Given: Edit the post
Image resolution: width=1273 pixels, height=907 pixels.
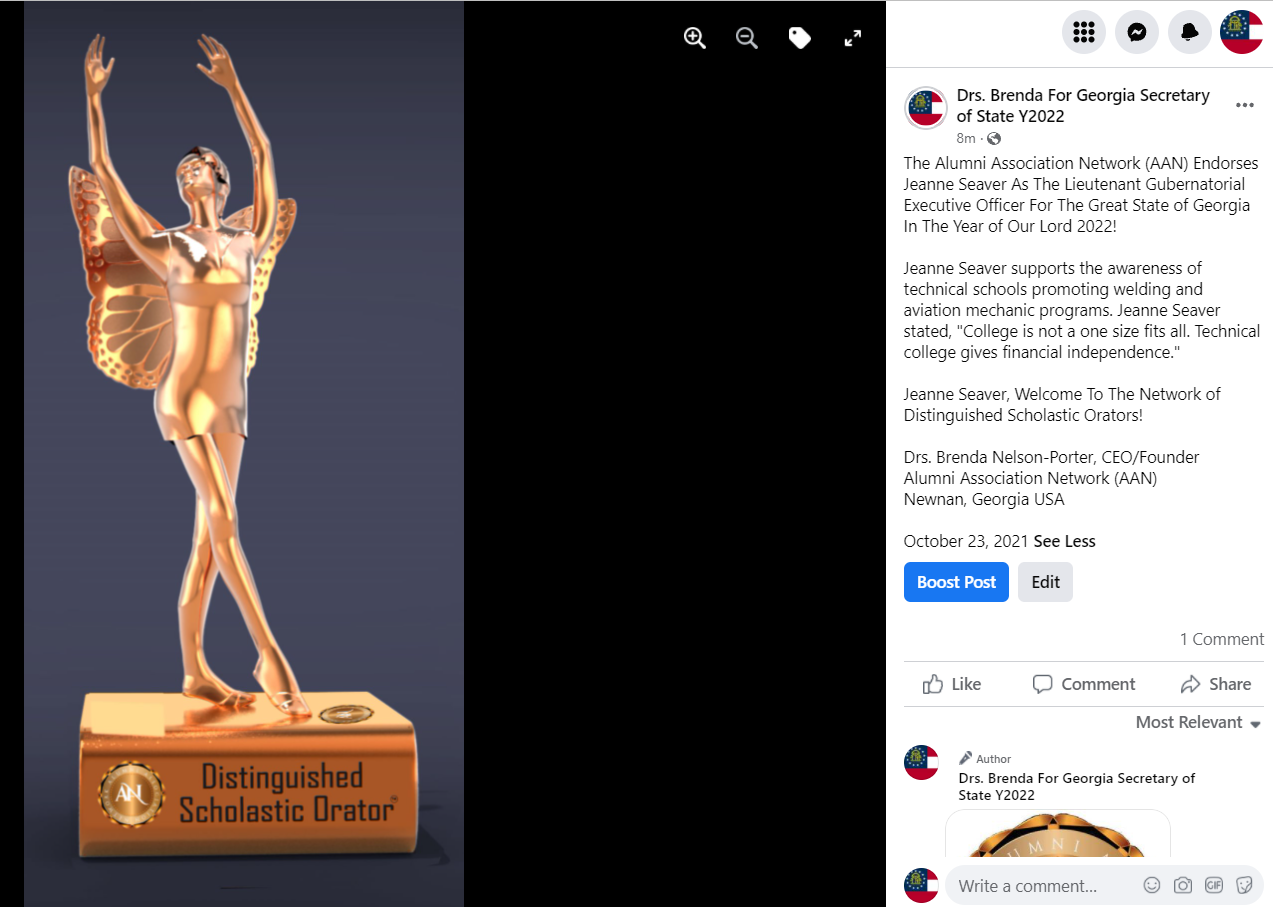Looking at the screenshot, I should point(1045,582).
